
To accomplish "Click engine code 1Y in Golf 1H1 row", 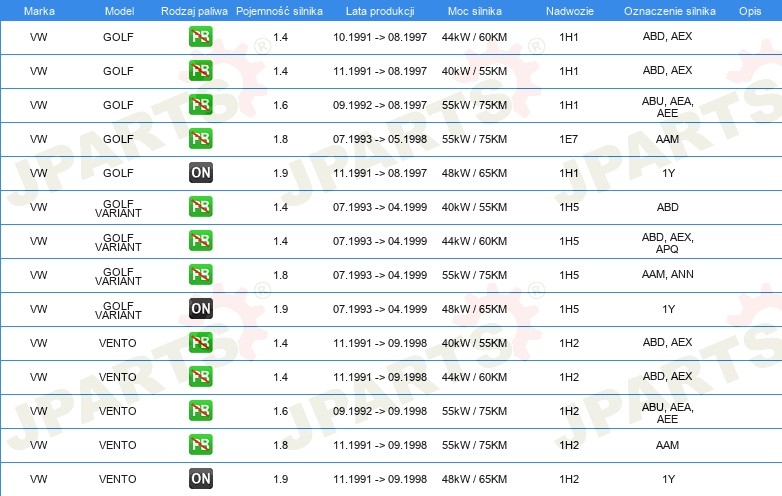I will [x=668, y=173].
